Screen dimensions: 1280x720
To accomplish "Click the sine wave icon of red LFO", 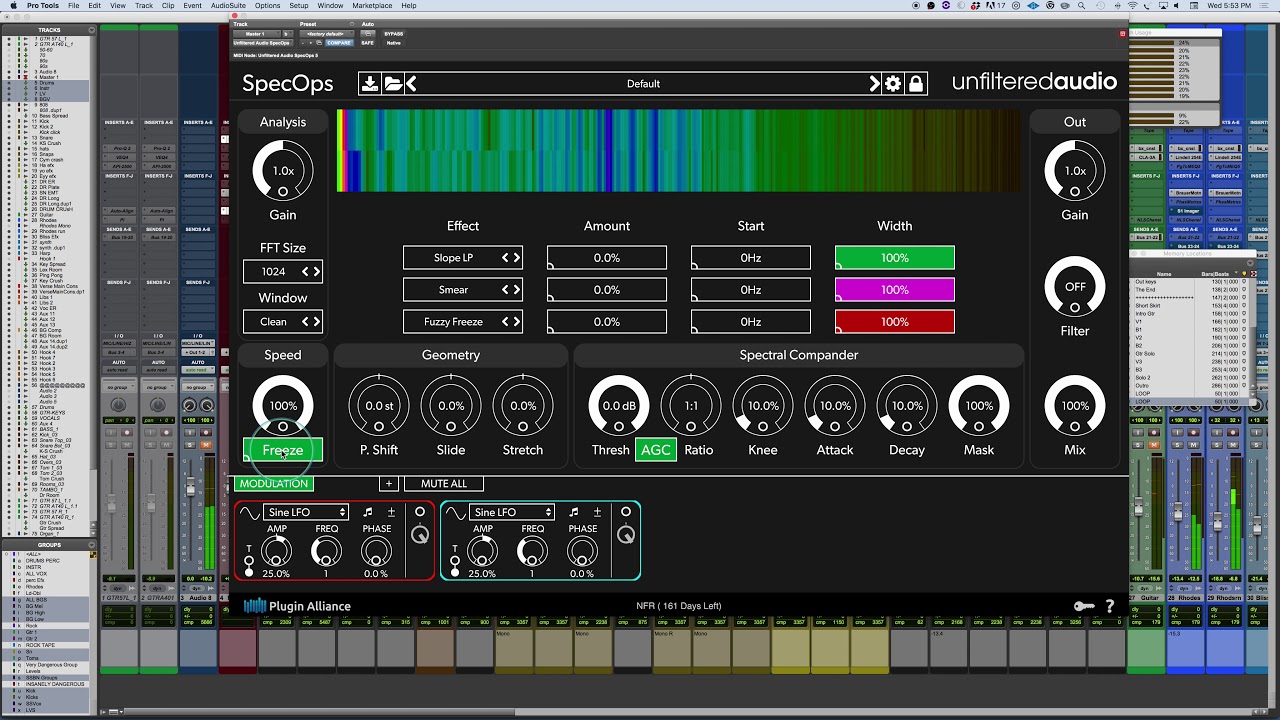I will [x=249, y=513].
